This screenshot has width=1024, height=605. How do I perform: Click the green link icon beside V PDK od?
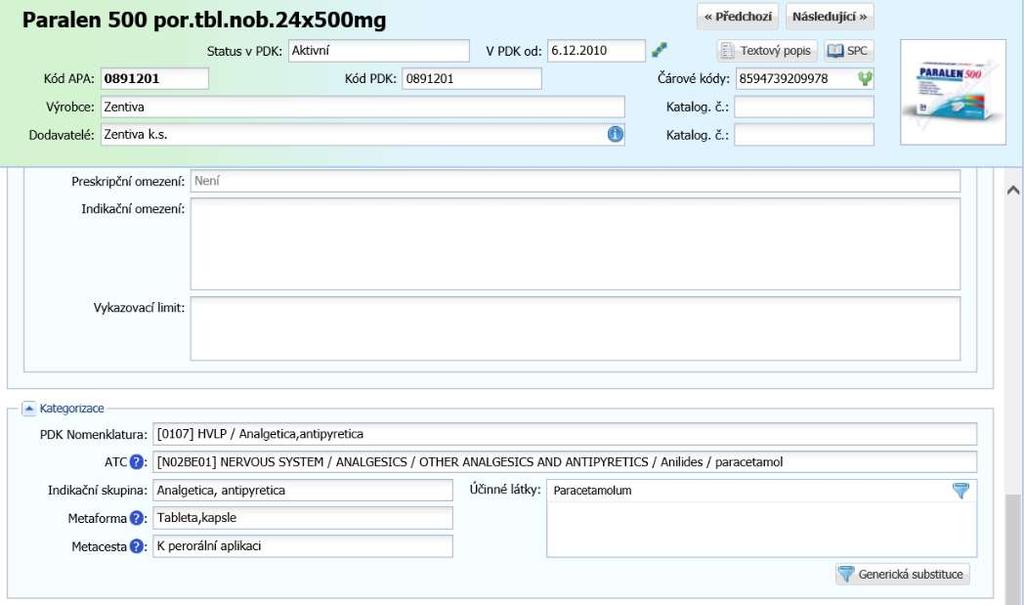(x=660, y=50)
